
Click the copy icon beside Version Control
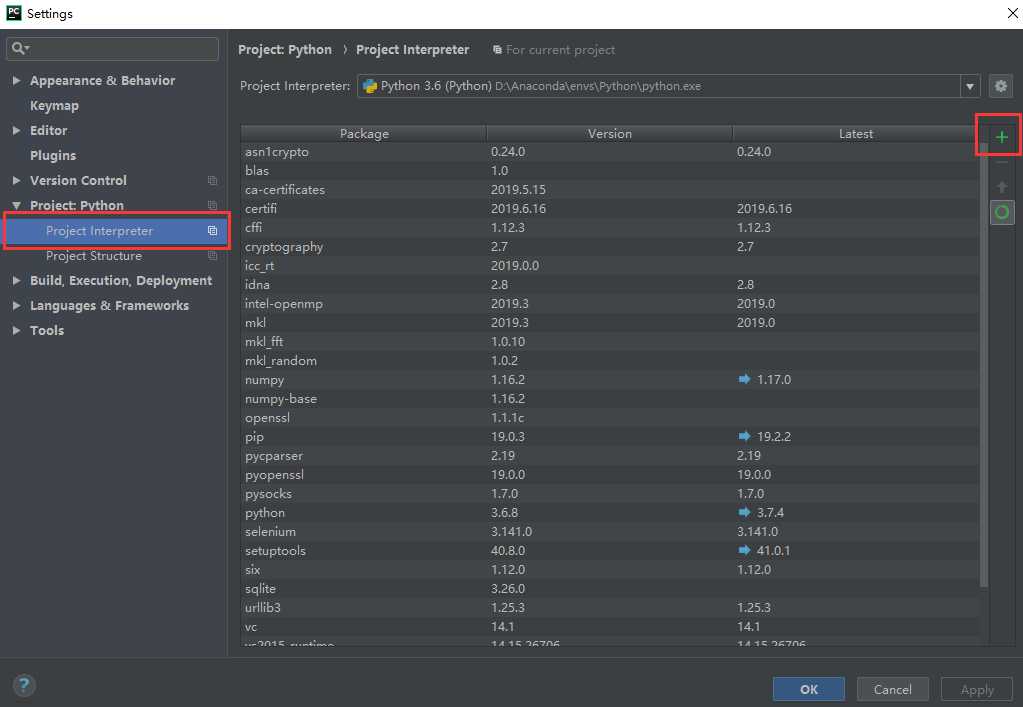point(212,181)
